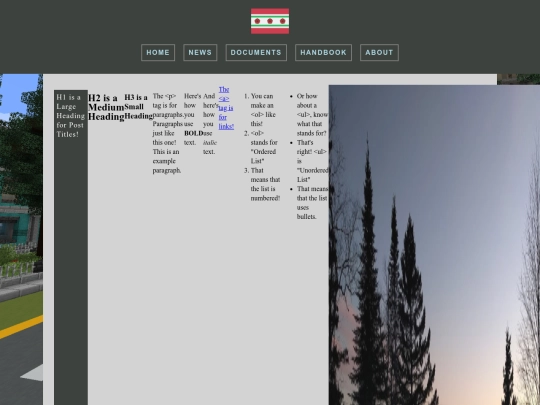Click bullet "That's right! <ul> is Unordered List"

pyautogui.click(x=312, y=161)
